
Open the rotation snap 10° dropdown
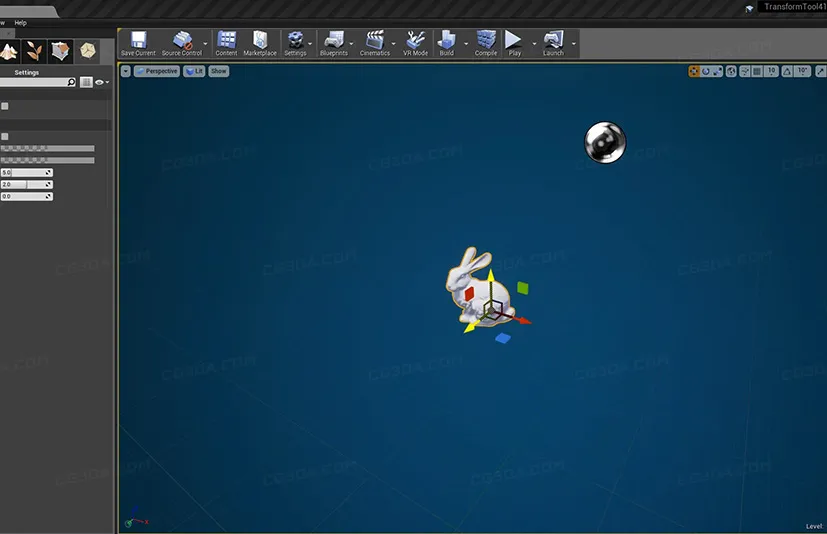802,71
